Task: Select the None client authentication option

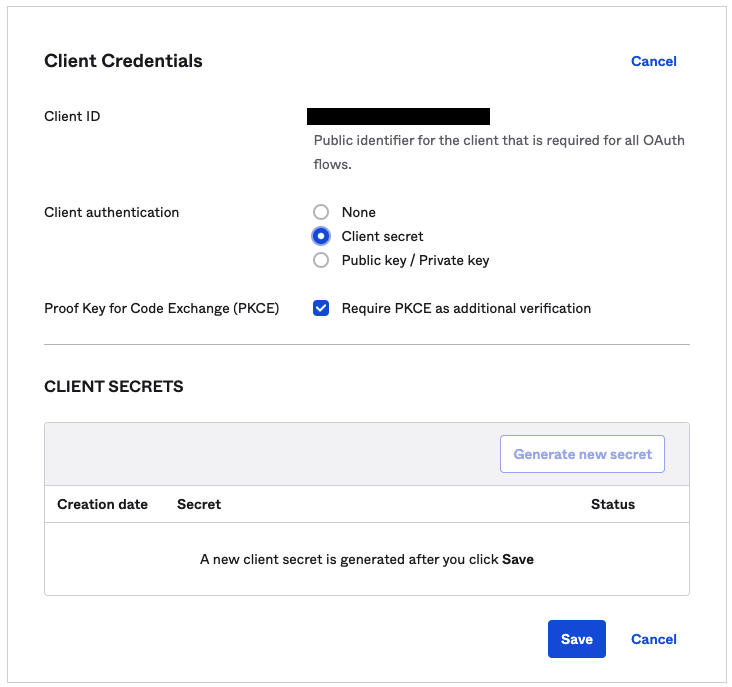Action: pos(321,212)
